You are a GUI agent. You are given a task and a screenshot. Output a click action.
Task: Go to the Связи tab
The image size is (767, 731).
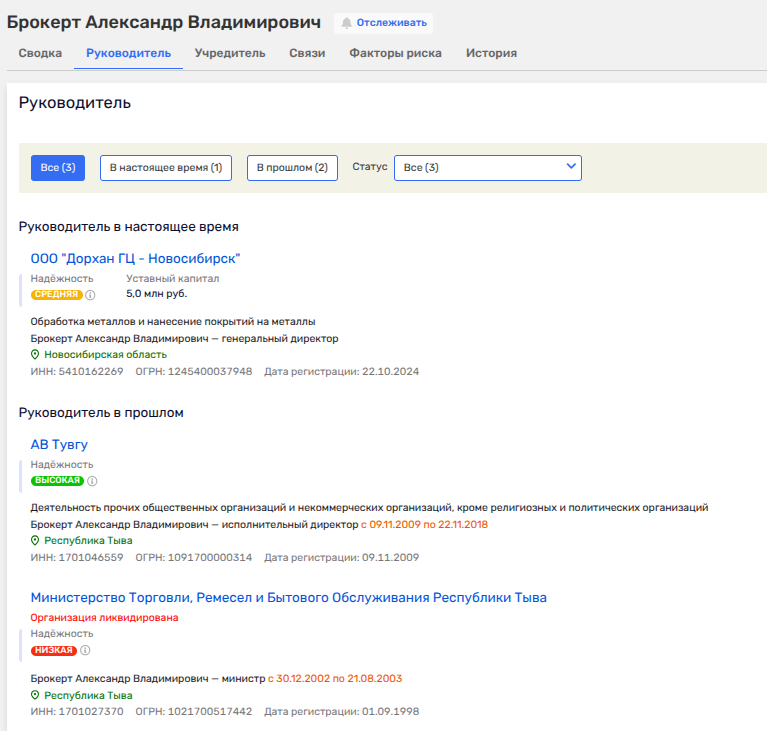click(307, 53)
